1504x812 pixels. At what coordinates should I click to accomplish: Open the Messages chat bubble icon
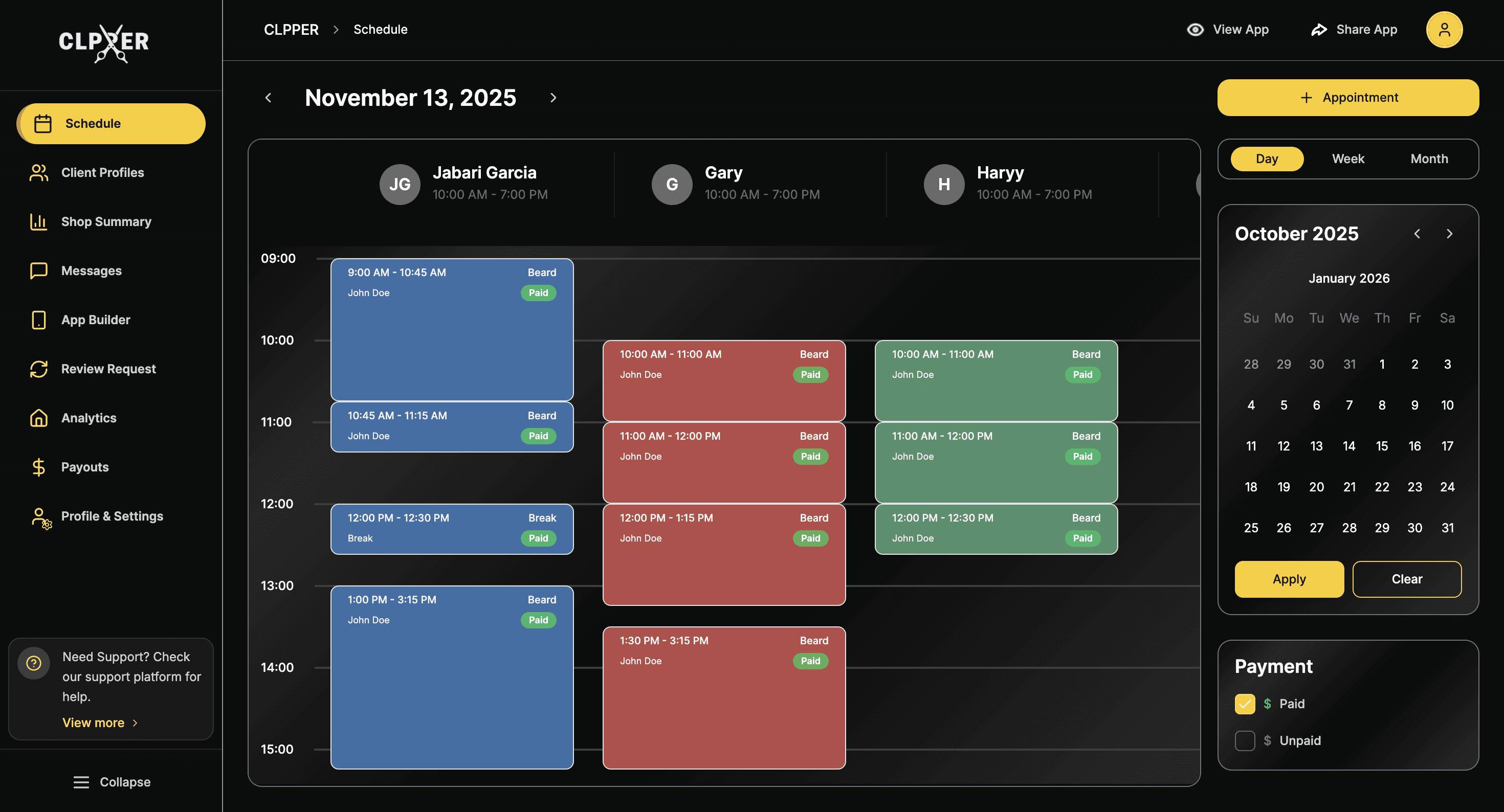pos(38,271)
